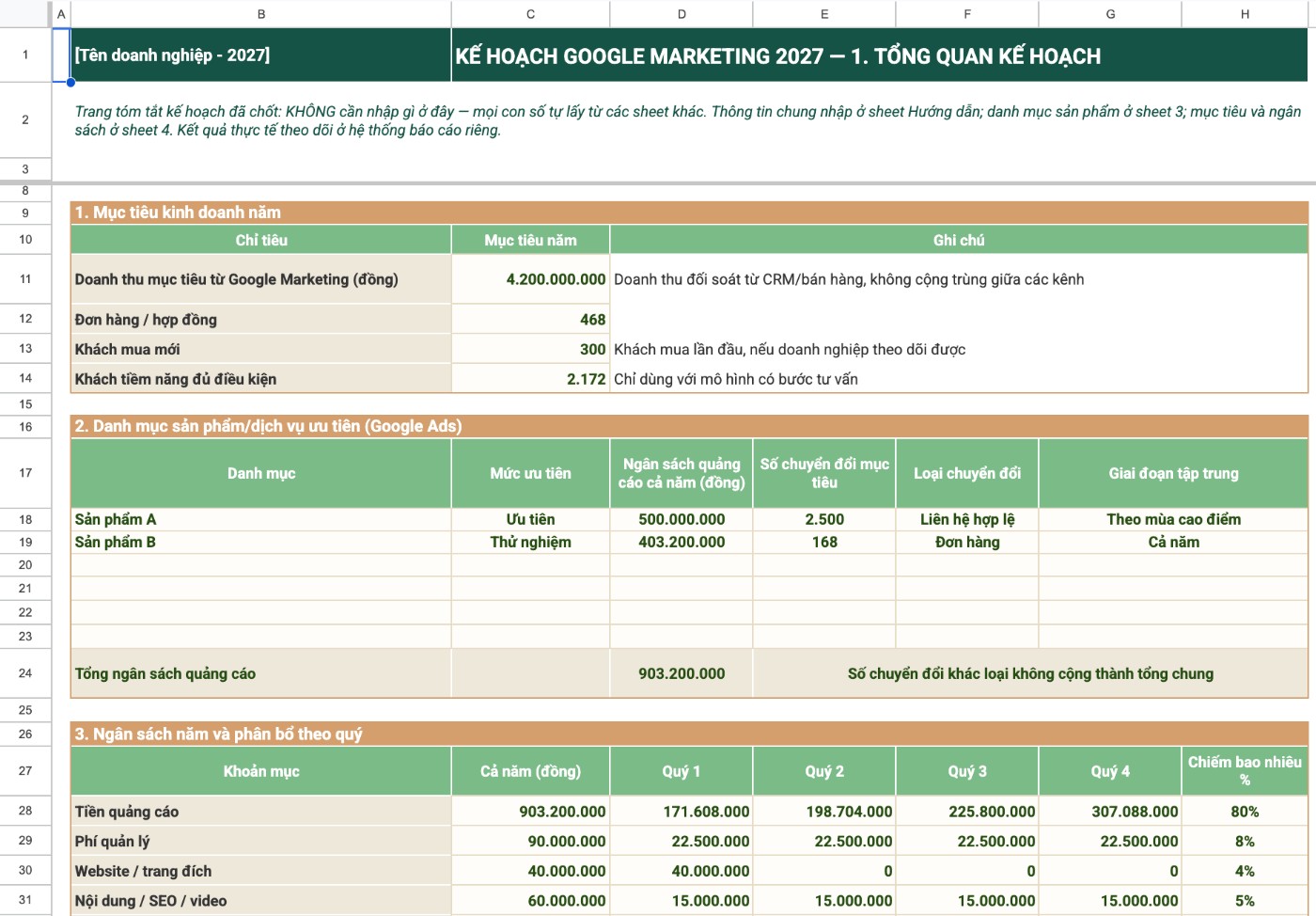Image resolution: width=1316 pixels, height=916 pixels.
Task: Select section header '2. Danh mục sản phẩm/dịch vụ ưu tiên'
Action: click(x=689, y=426)
